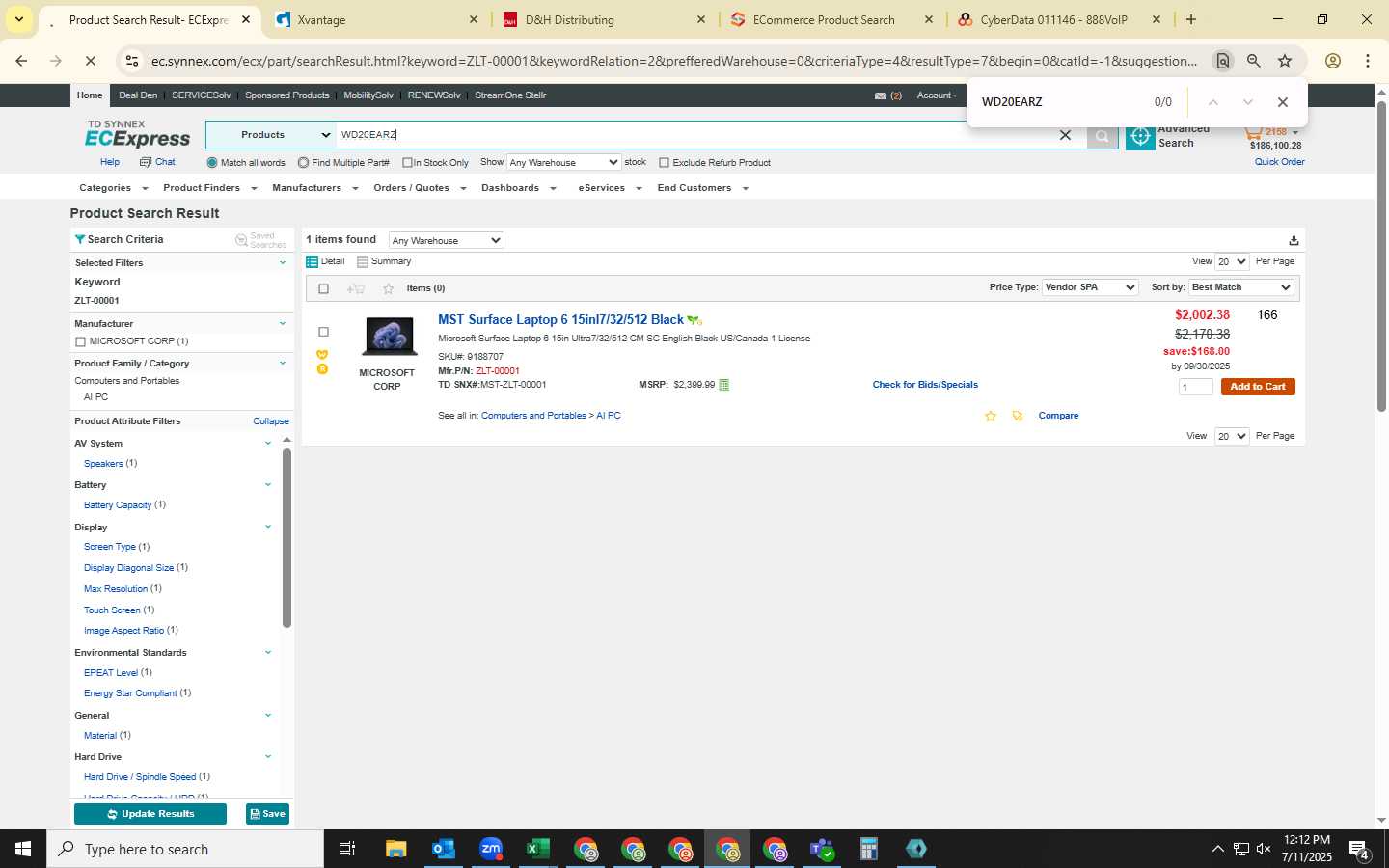This screenshot has width=1389, height=868.
Task: Open Calculator from the taskbar
Action: [x=868, y=849]
